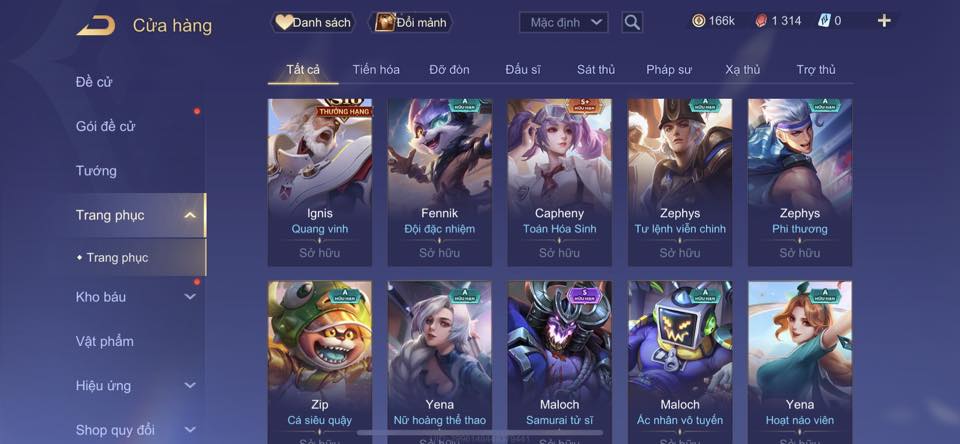Image resolution: width=960 pixels, height=444 pixels.
Task: Expand the Shop quy đổi section
Action: (190, 430)
